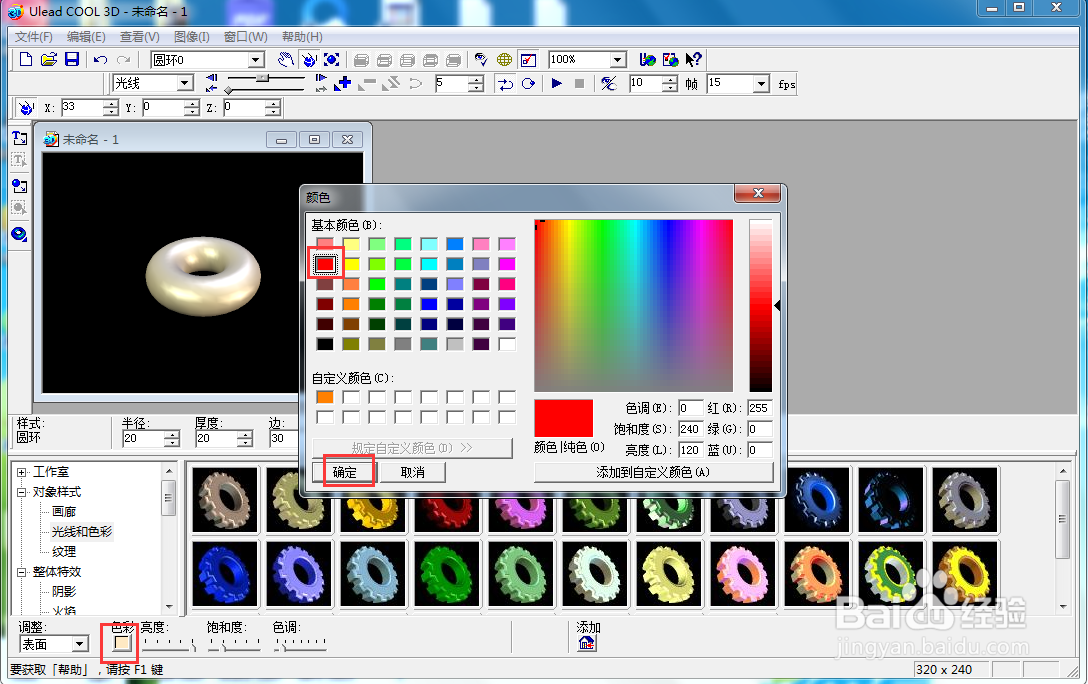The width and height of the screenshot is (1088, 684).
Task: Click the add keyframe blue plus icon
Action: pyautogui.click(x=342, y=84)
